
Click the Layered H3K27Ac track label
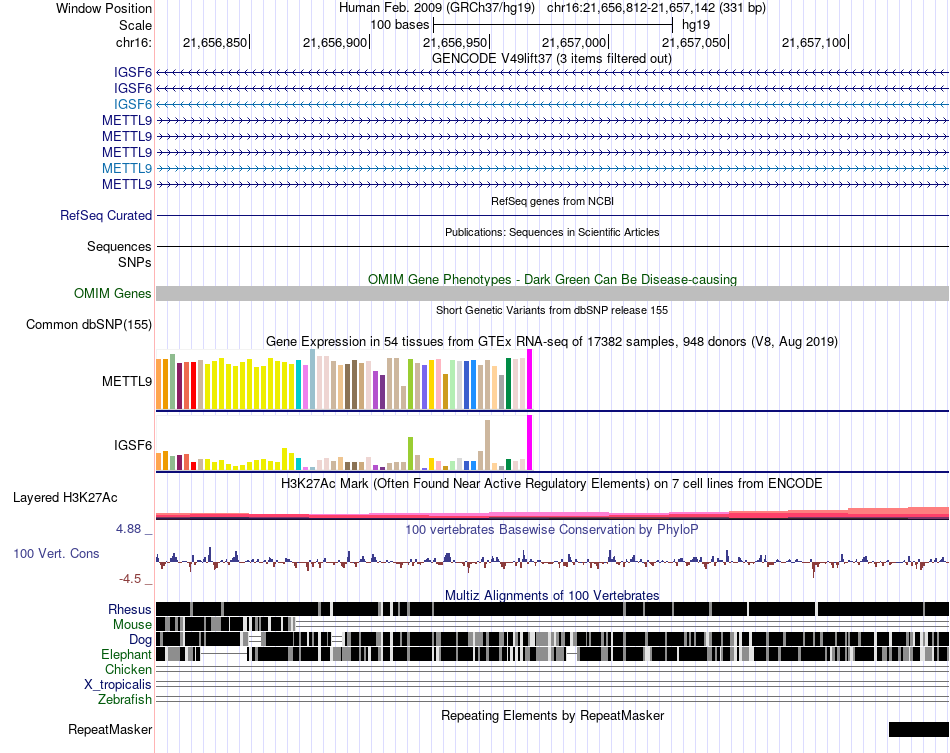[x=65, y=497]
